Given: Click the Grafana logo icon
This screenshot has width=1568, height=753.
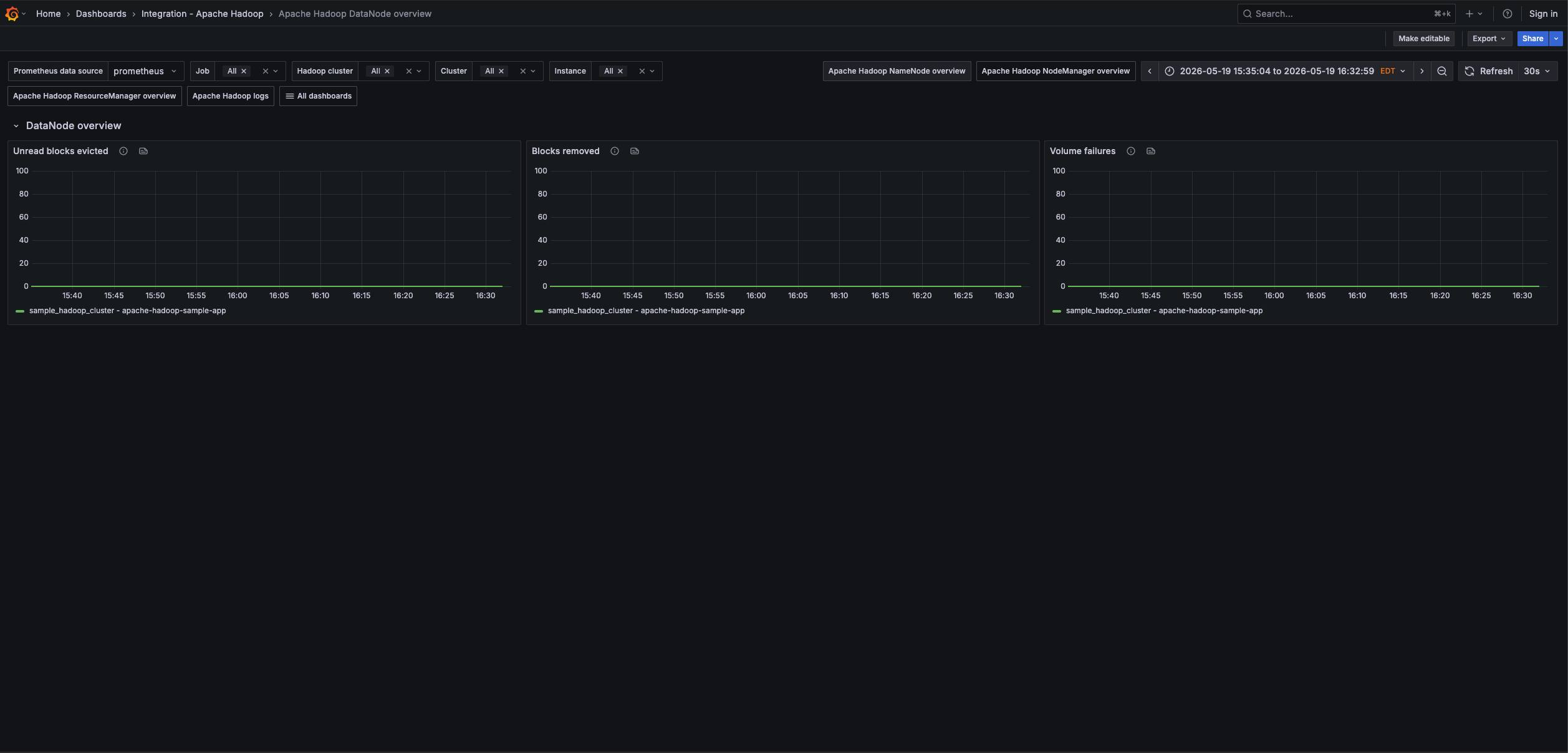Looking at the screenshot, I should click(12, 14).
